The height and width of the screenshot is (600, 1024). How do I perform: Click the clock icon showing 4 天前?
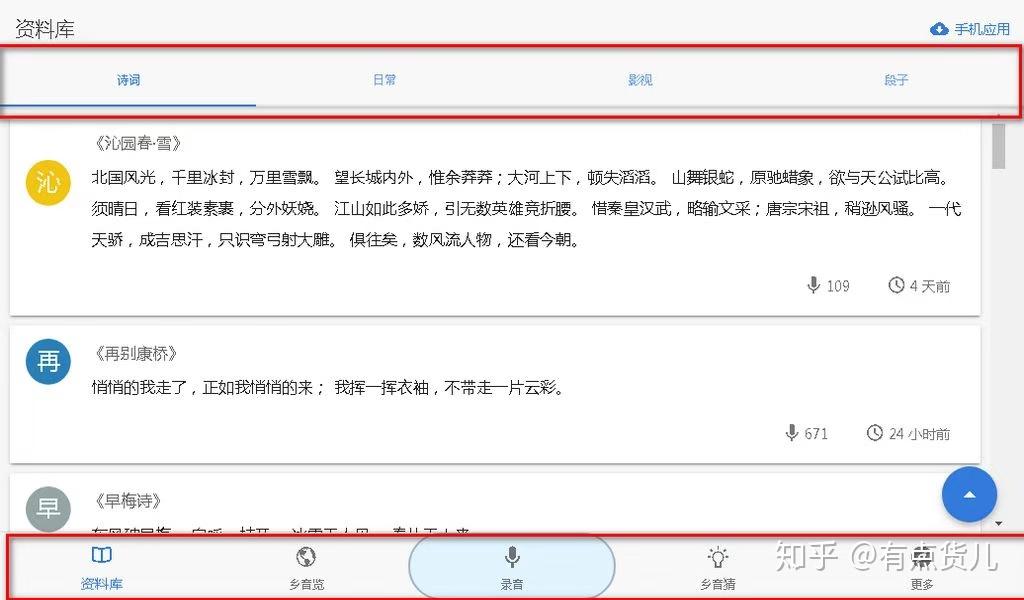(897, 285)
